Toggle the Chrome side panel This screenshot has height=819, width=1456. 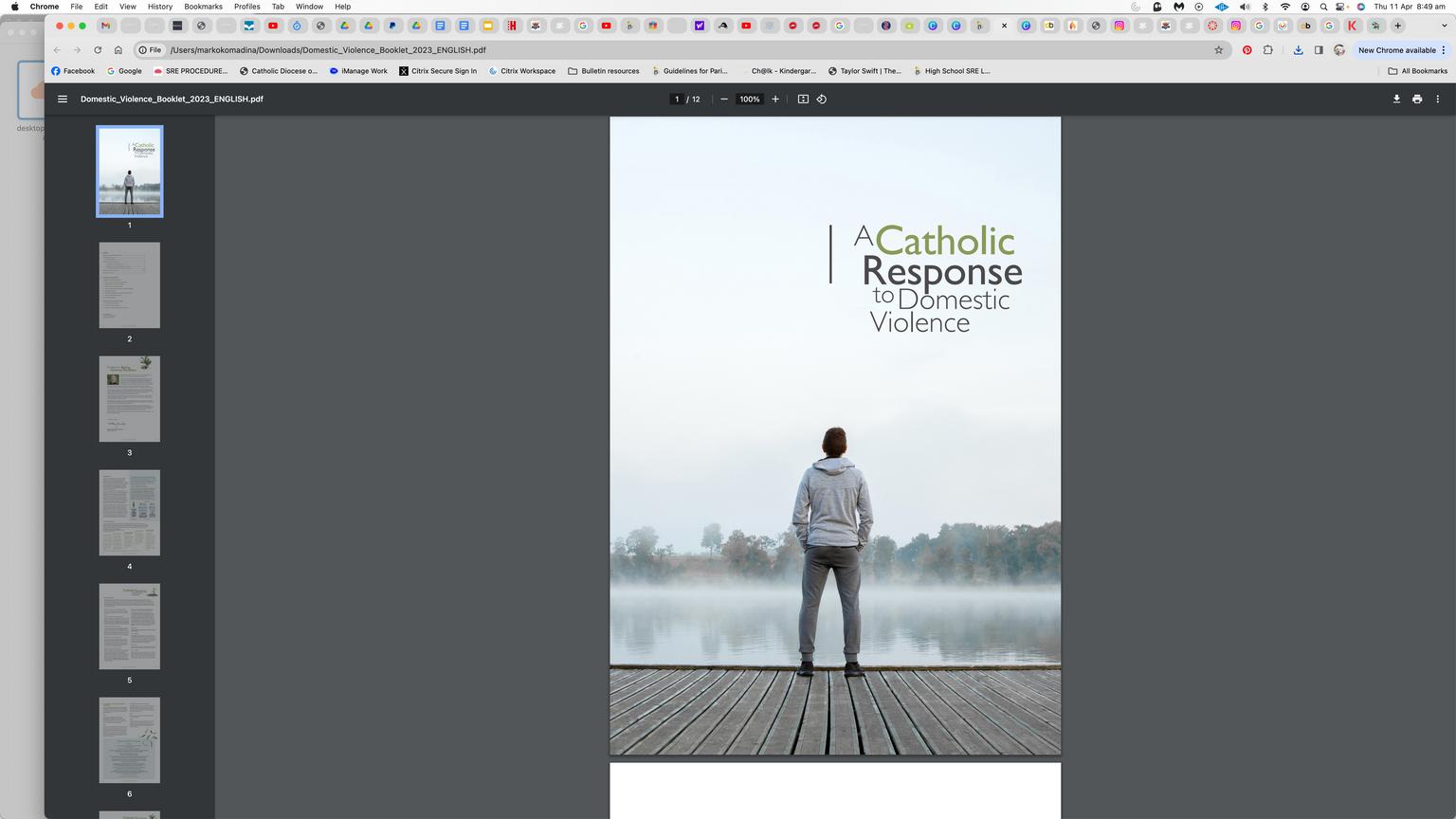[1319, 50]
